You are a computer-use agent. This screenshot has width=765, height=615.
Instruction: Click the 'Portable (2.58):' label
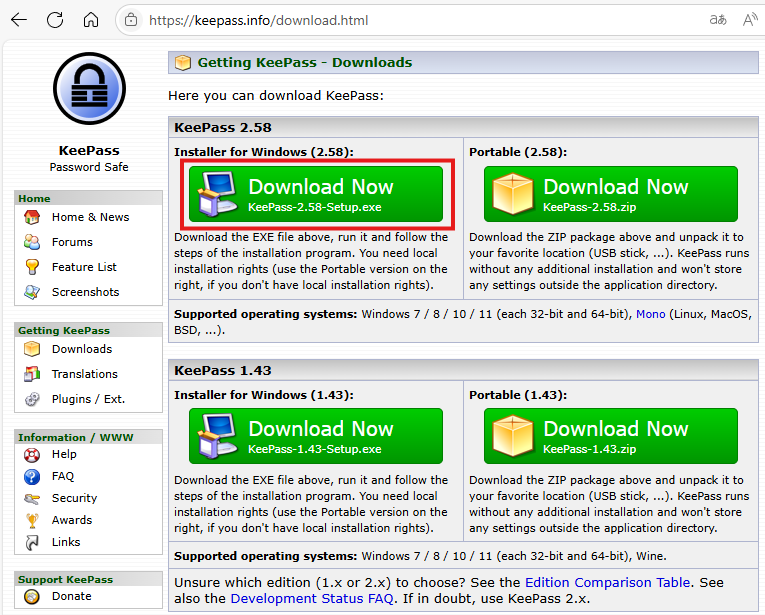pos(518,152)
